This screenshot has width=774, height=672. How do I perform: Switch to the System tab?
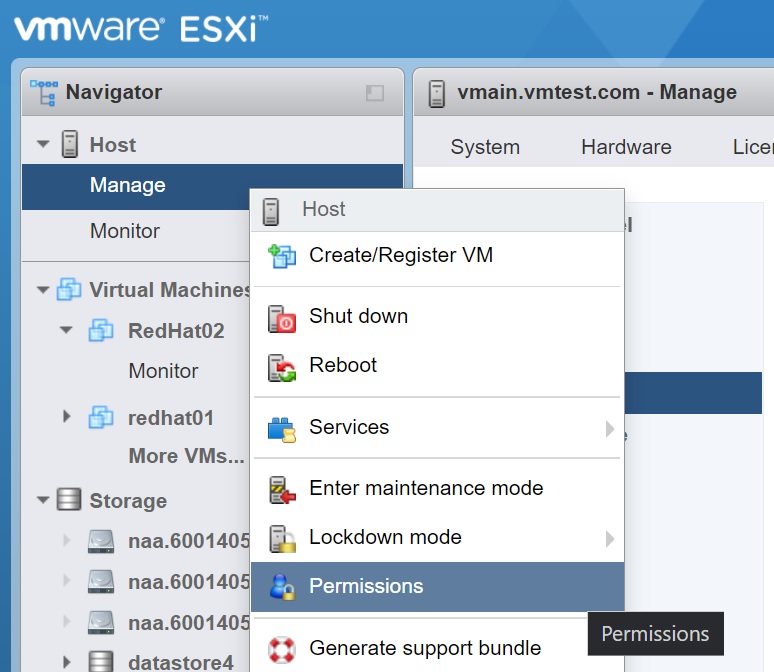pos(485,147)
